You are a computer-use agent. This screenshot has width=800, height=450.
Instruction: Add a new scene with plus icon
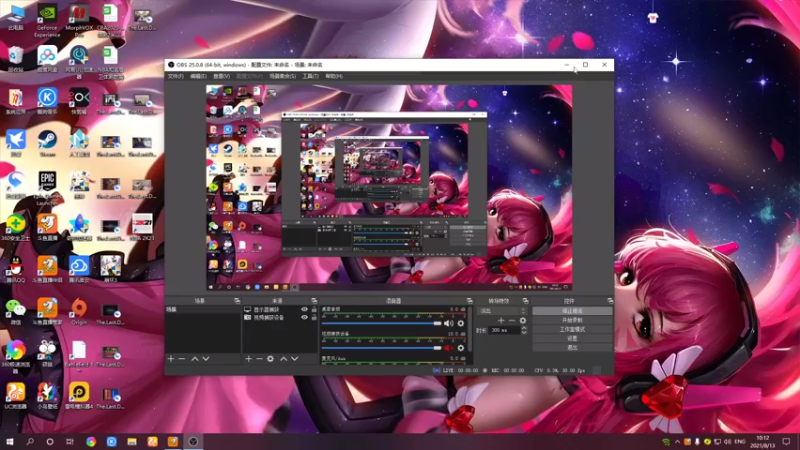pyautogui.click(x=170, y=359)
